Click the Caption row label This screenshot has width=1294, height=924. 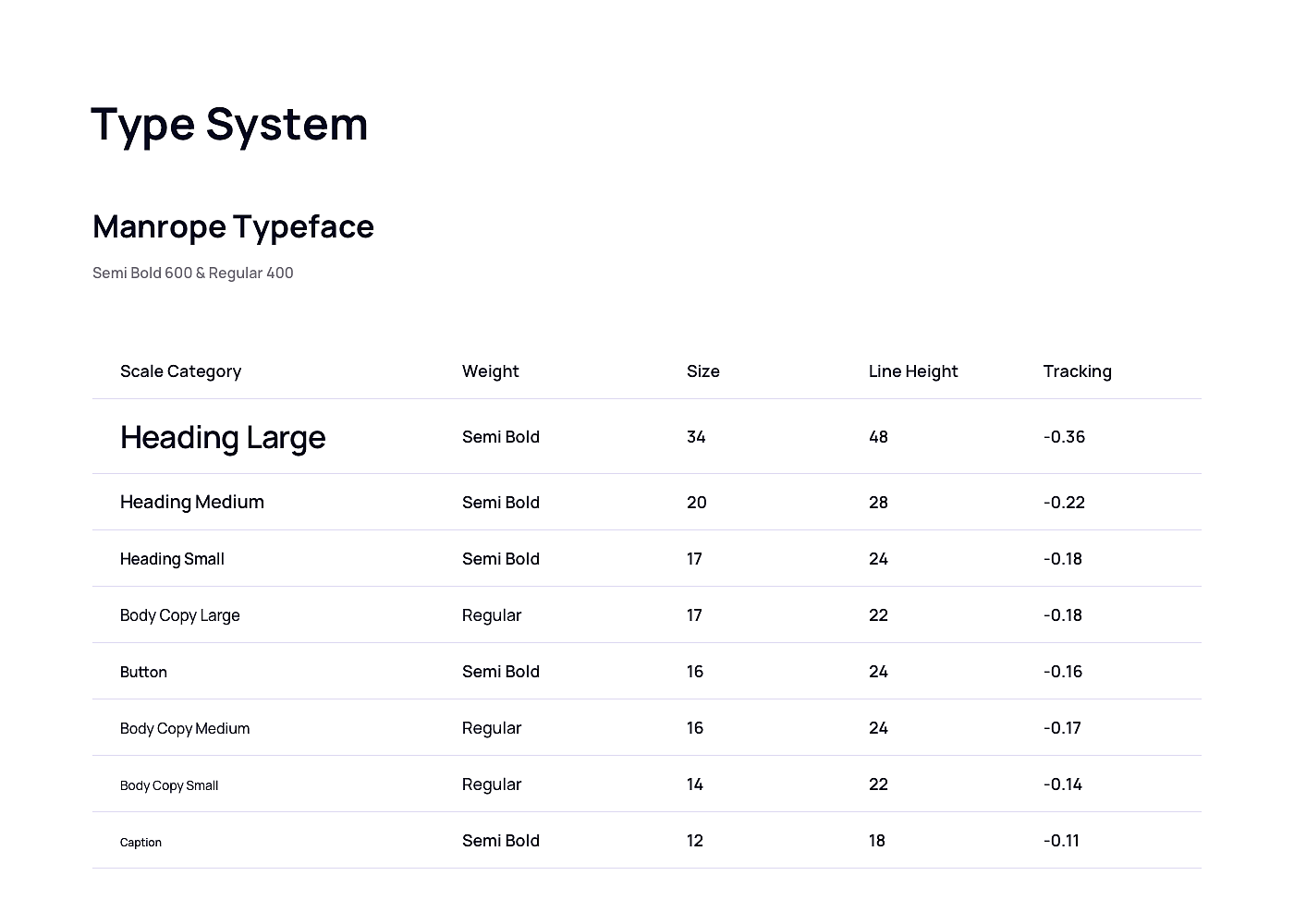[140, 842]
